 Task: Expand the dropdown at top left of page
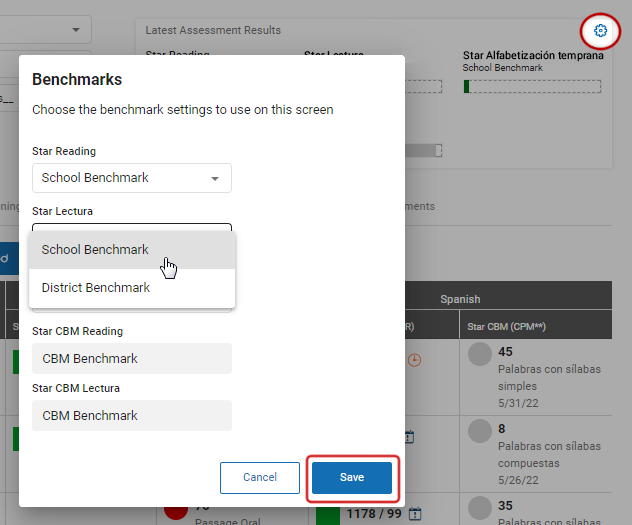(76, 29)
